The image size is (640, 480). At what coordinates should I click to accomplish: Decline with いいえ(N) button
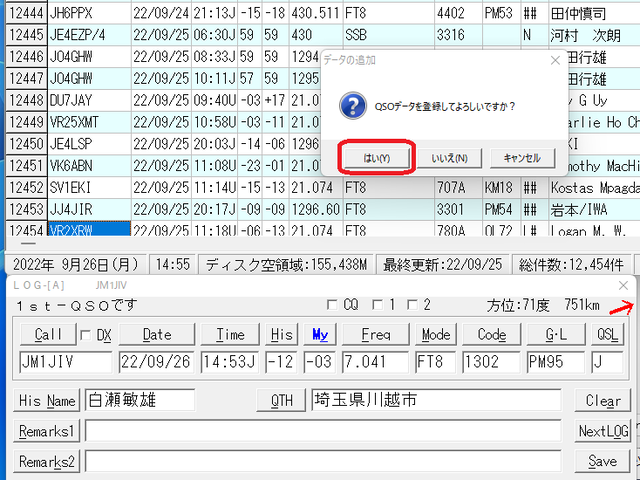449,158
